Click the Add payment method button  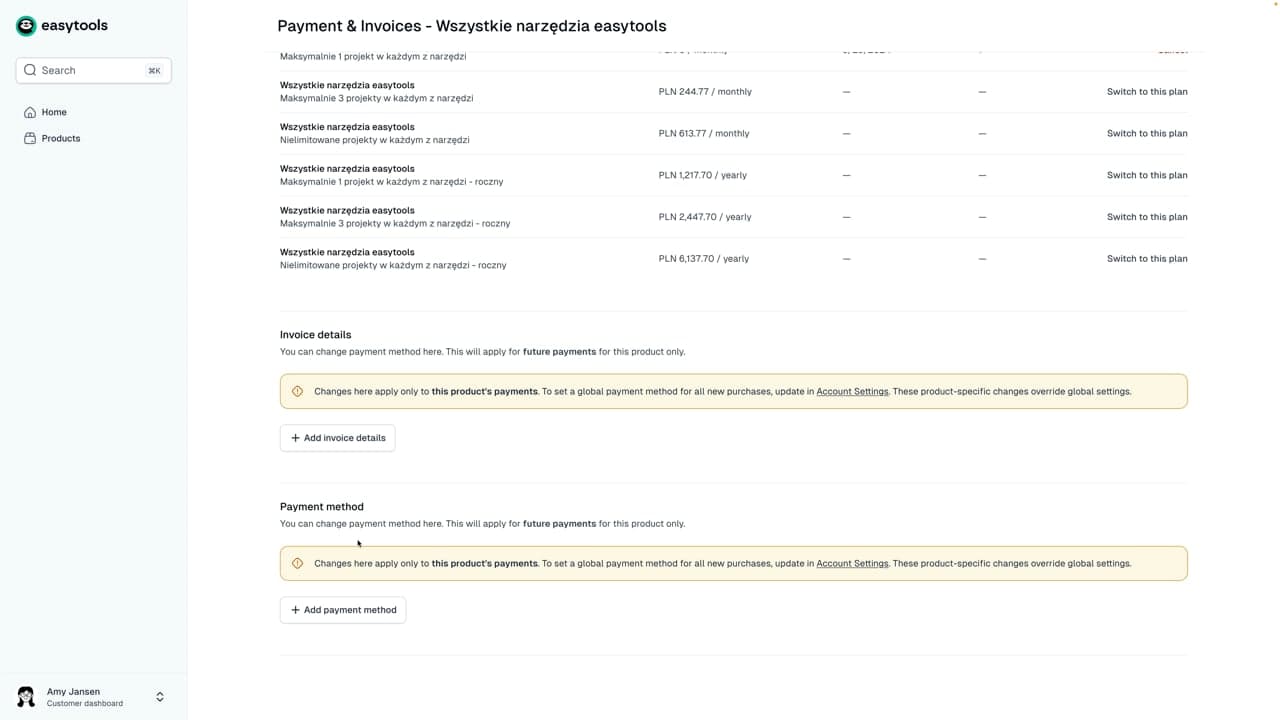click(343, 610)
